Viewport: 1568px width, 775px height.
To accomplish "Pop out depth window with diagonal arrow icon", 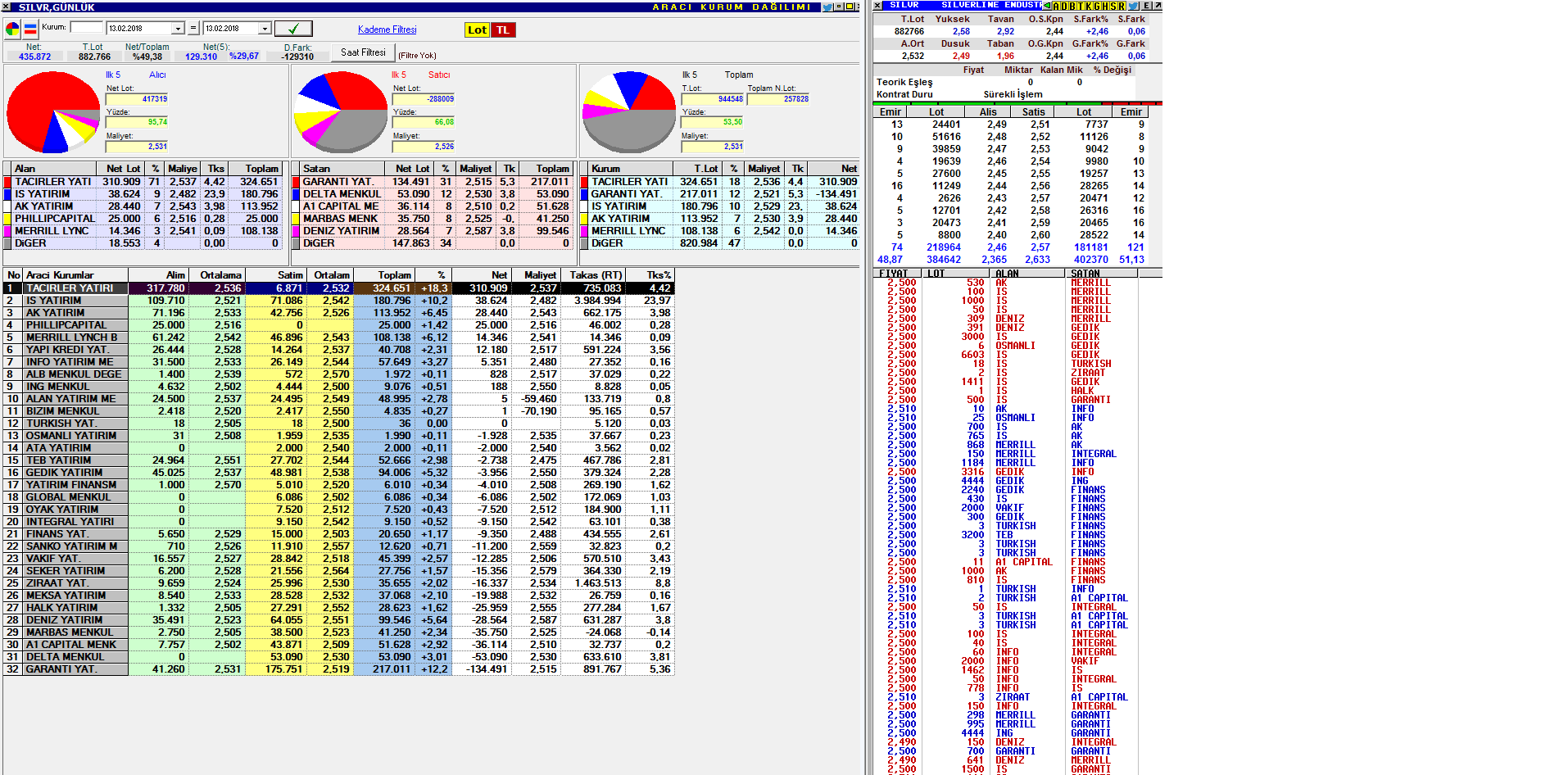I will coord(1158,6).
